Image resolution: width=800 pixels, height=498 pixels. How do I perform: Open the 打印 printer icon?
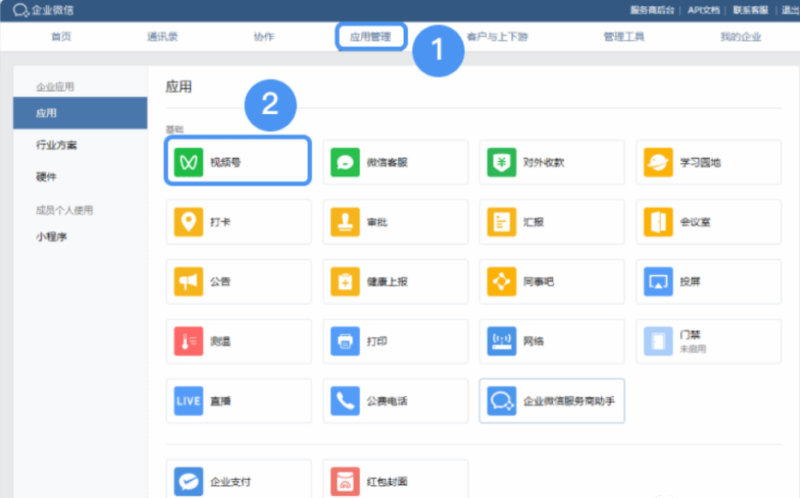point(345,341)
